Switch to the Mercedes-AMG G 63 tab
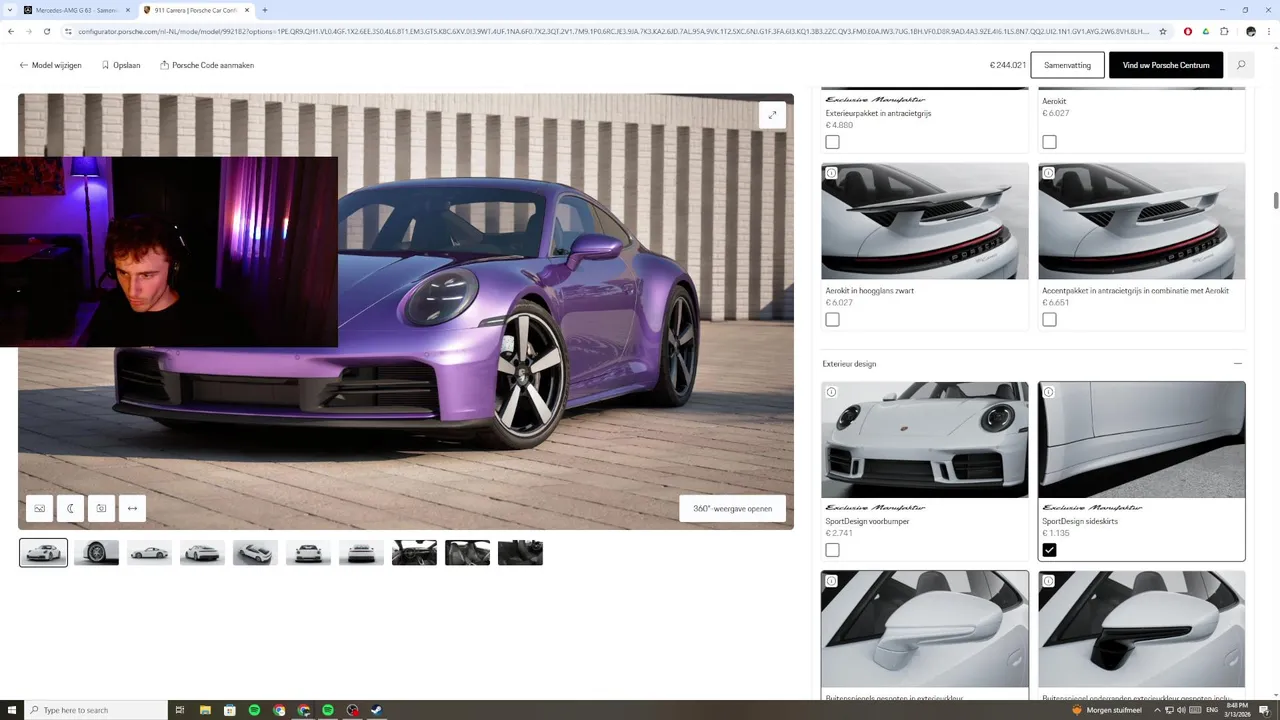 [76, 10]
